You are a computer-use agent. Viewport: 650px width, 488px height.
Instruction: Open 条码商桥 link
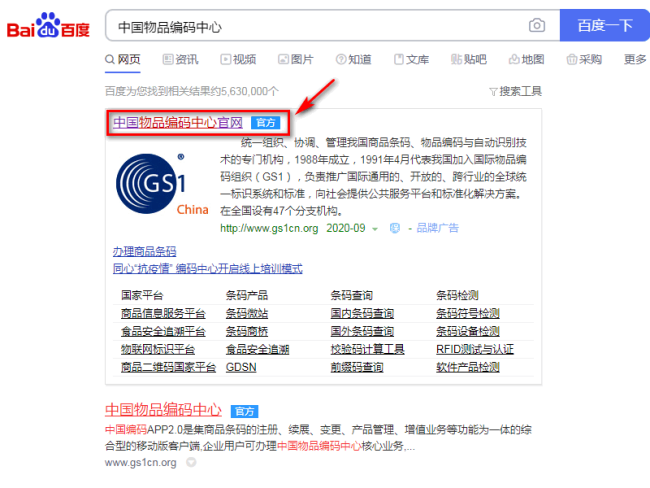coord(247,331)
